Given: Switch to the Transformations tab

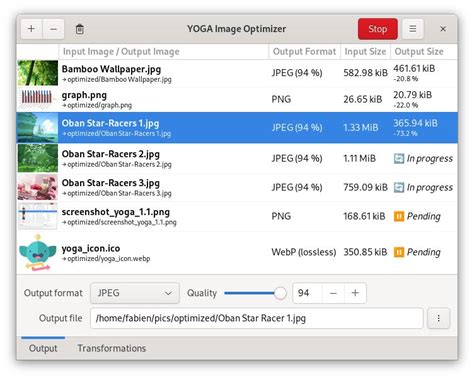Looking at the screenshot, I should tap(112, 348).
